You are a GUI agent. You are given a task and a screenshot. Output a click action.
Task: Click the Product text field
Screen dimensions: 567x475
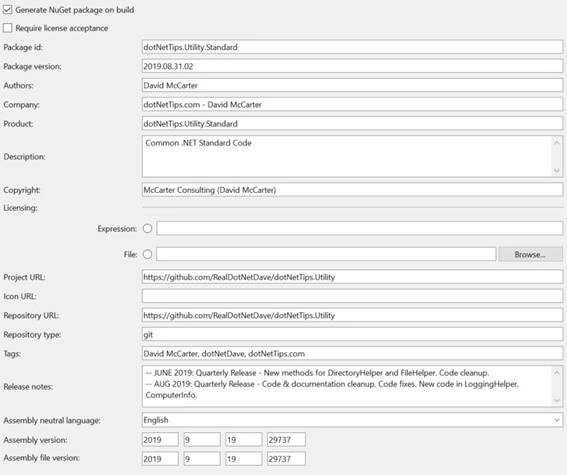click(x=352, y=124)
